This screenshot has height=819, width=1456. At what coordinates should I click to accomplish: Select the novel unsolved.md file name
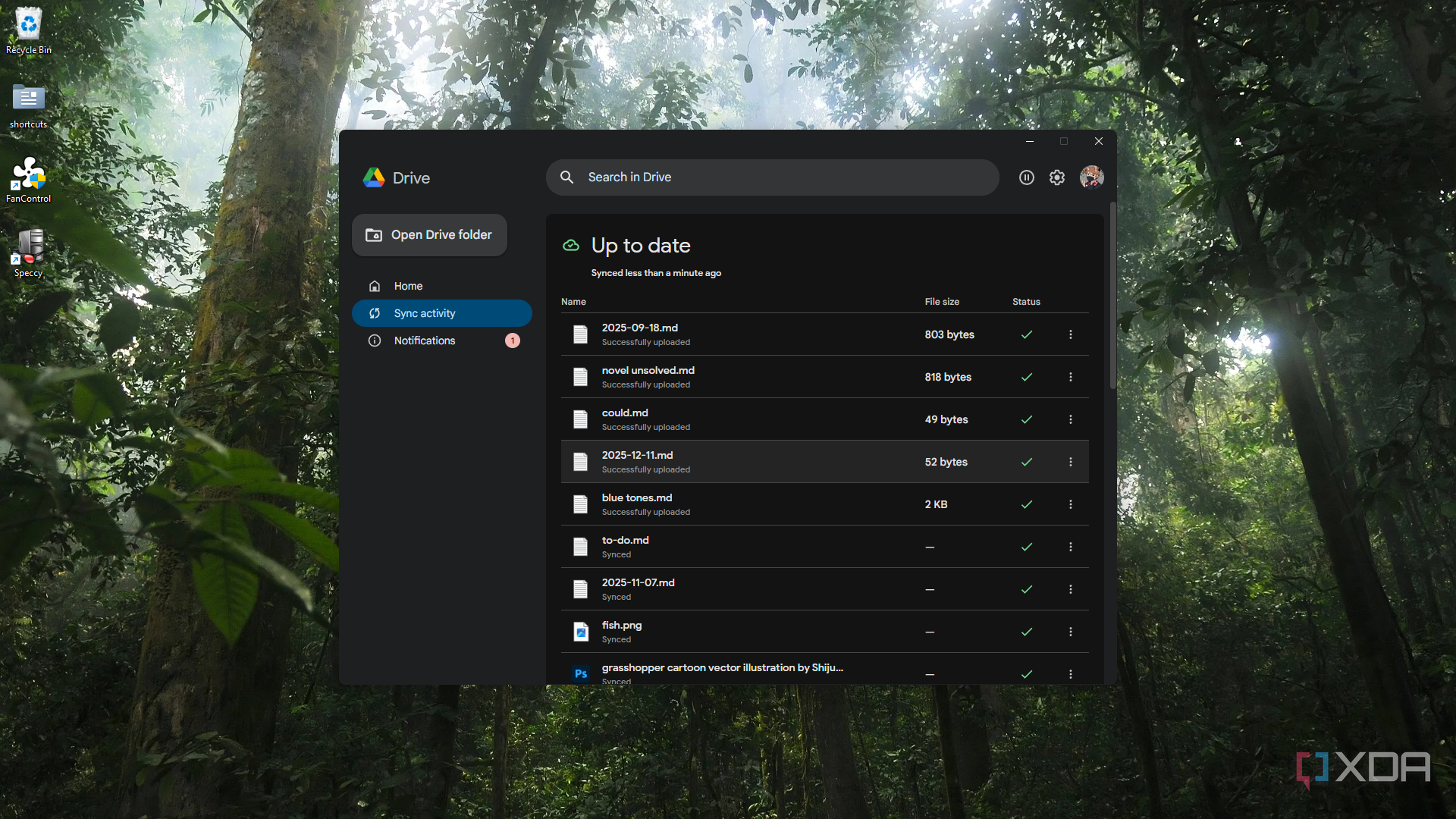[648, 370]
